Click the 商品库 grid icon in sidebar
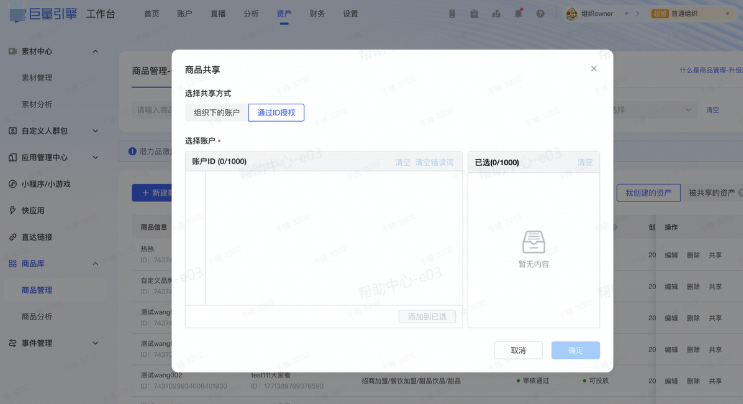The height and width of the screenshot is (404, 743). [x=13, y=263]
